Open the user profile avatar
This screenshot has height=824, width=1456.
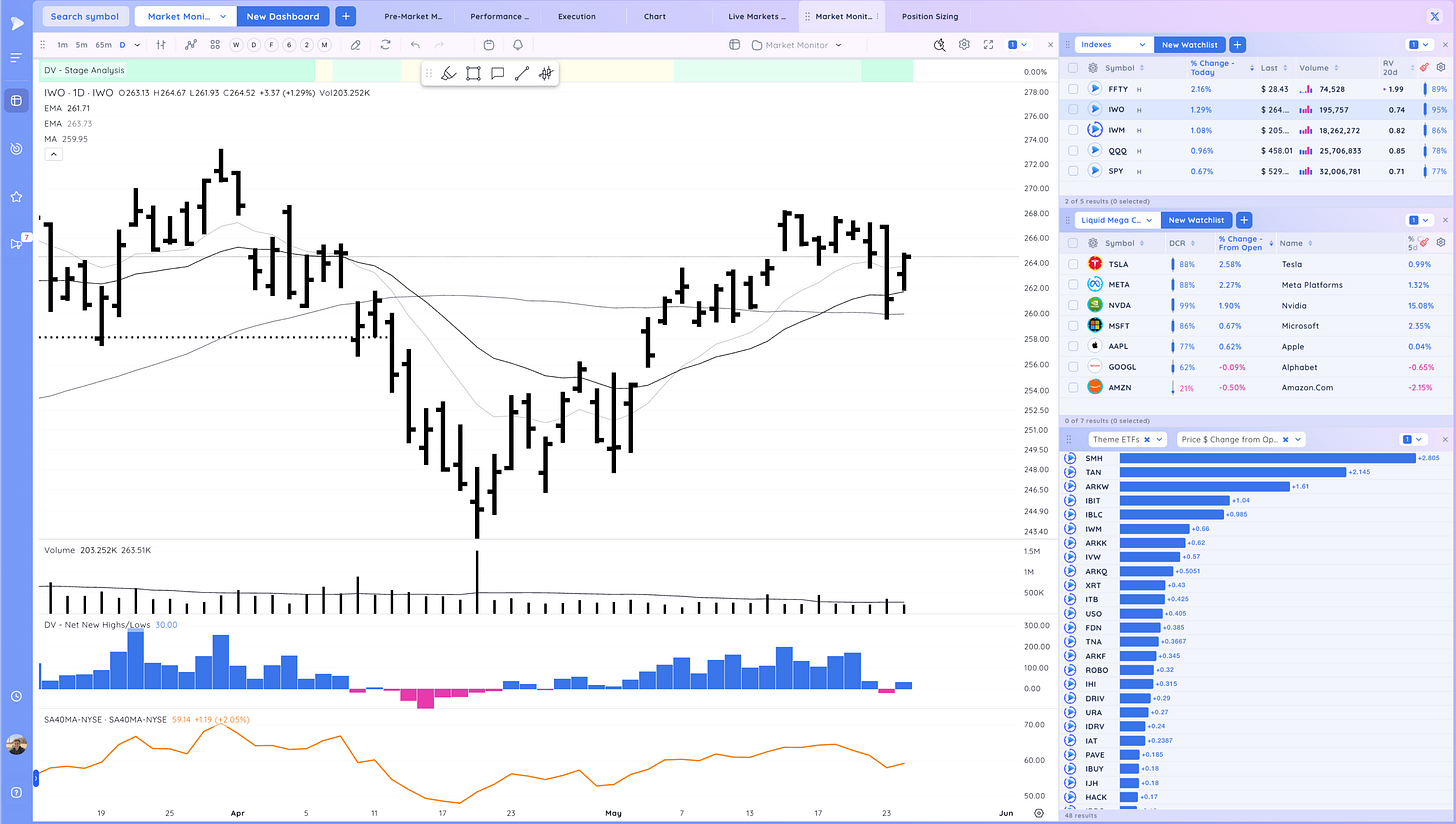16,745
